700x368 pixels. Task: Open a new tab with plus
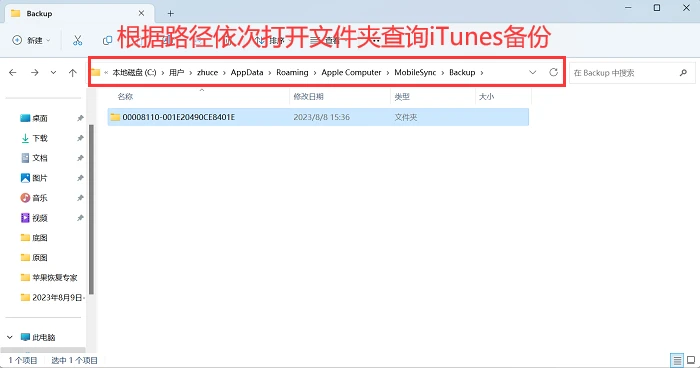(171, 13)
